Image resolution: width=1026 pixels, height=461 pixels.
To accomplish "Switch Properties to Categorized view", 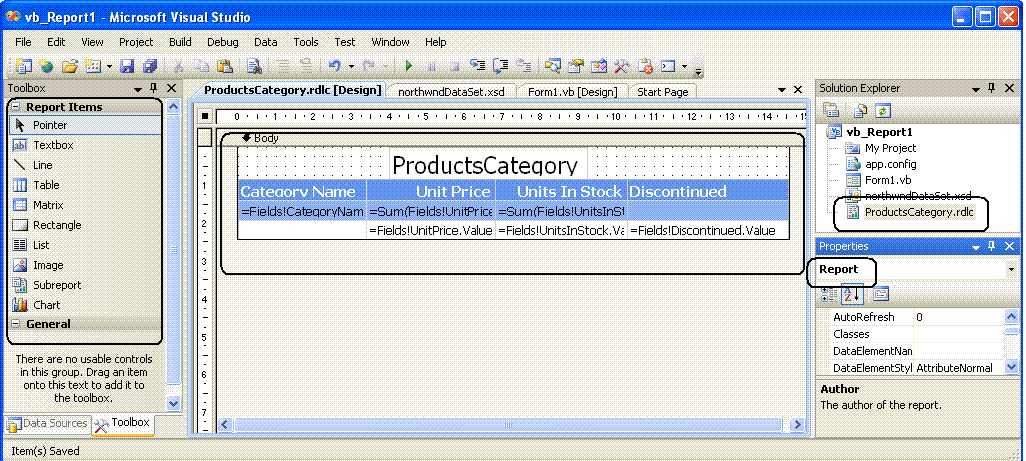I will point(829,294).
